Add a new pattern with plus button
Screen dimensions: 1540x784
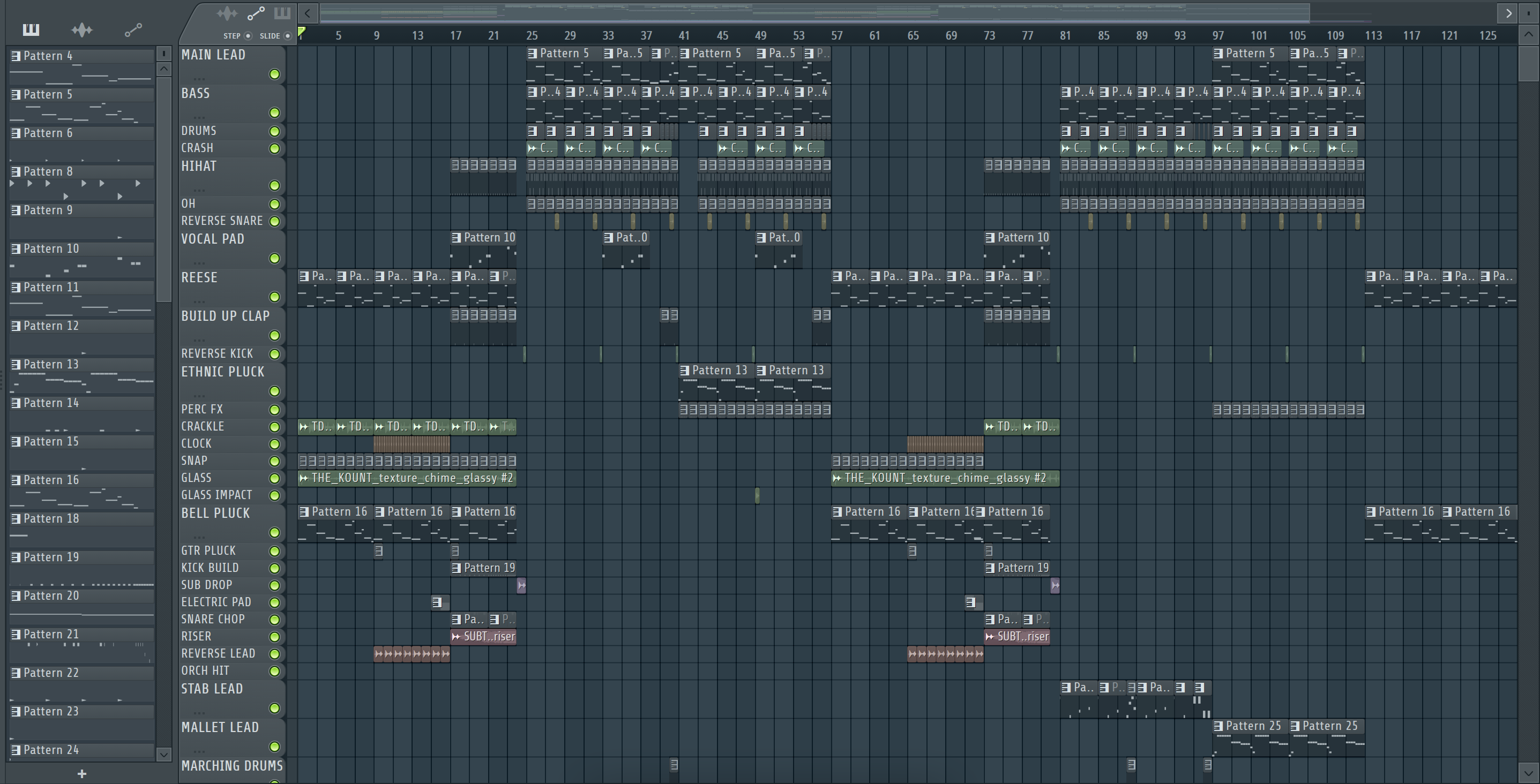82,774
